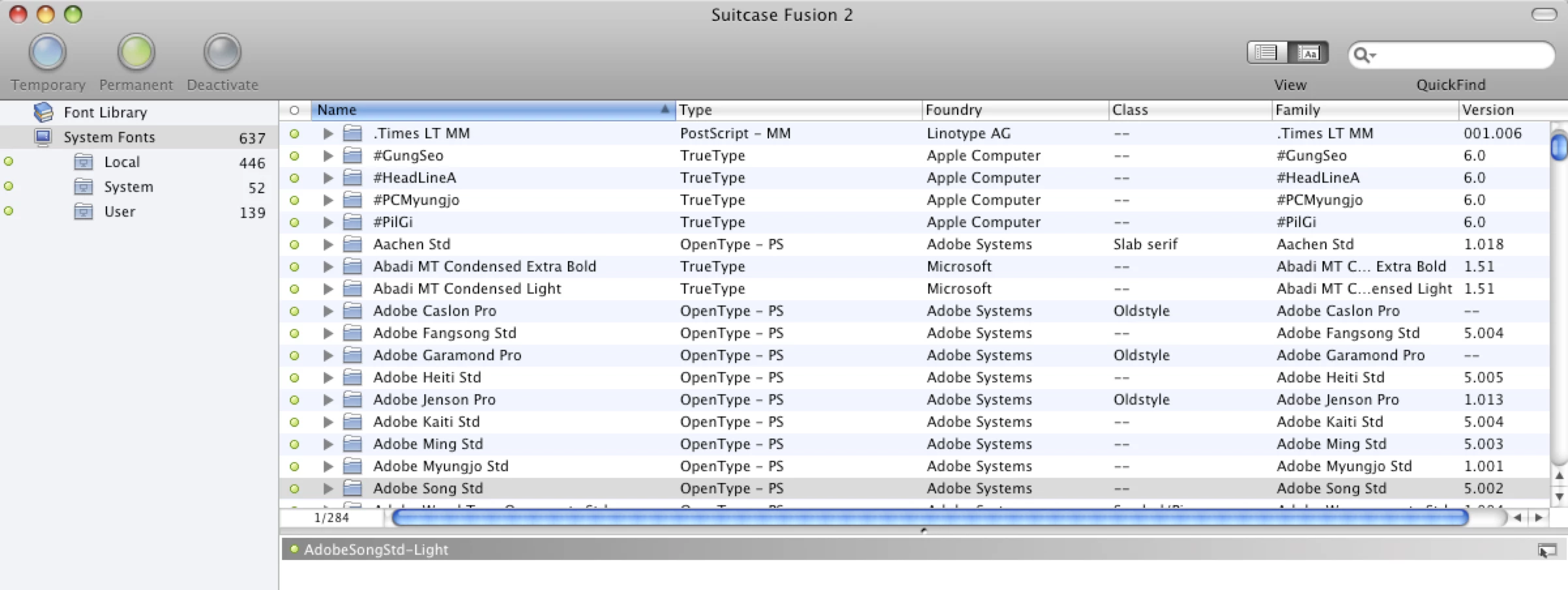1568x590 pixels.
Task: Sort by the Name column header
Action: pos(493,110)
